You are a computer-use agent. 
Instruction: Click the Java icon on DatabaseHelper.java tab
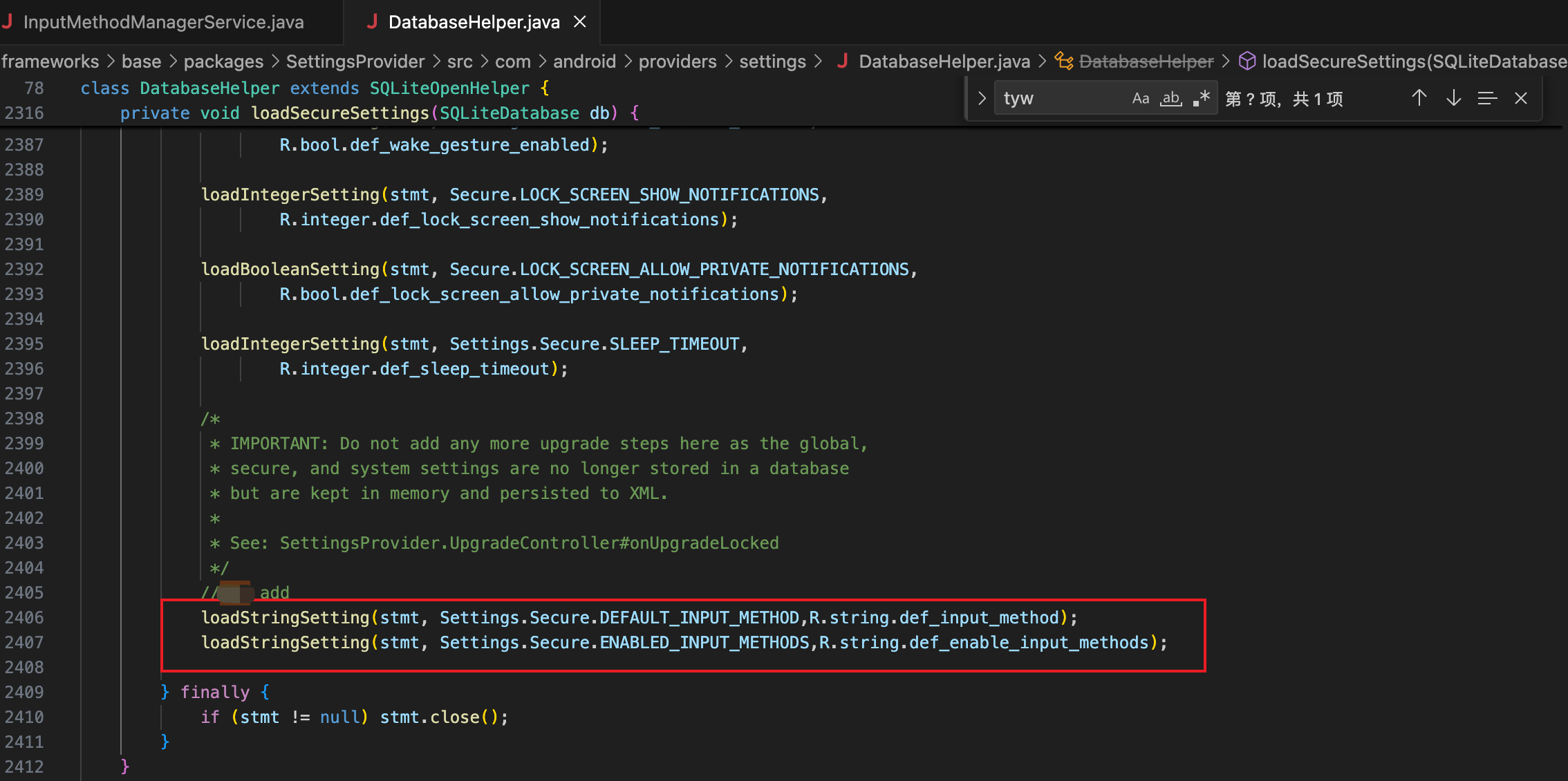[372, 22]
